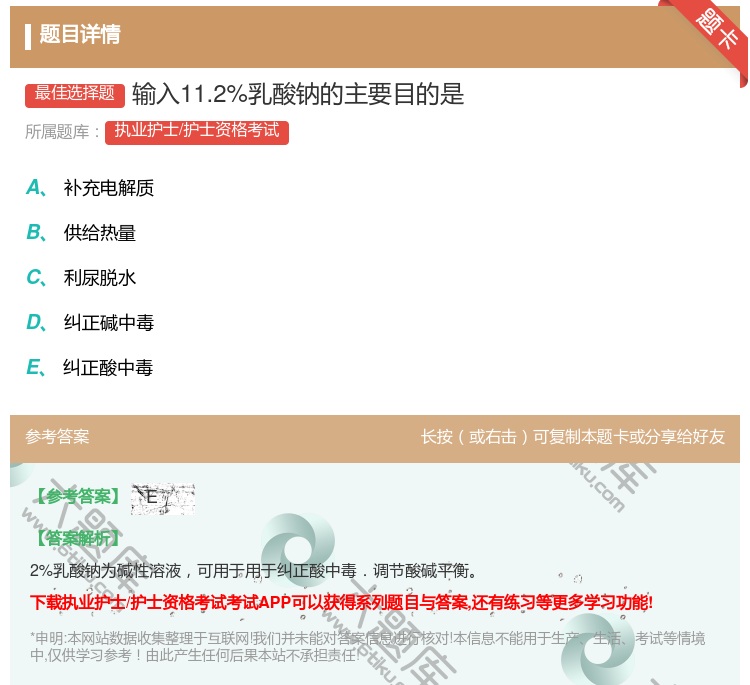Click the 所属题库 label

point(62,132)
